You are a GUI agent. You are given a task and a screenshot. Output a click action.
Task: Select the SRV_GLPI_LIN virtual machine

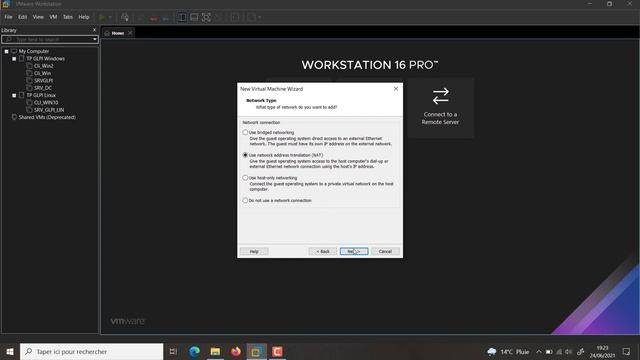coord(49,110)
